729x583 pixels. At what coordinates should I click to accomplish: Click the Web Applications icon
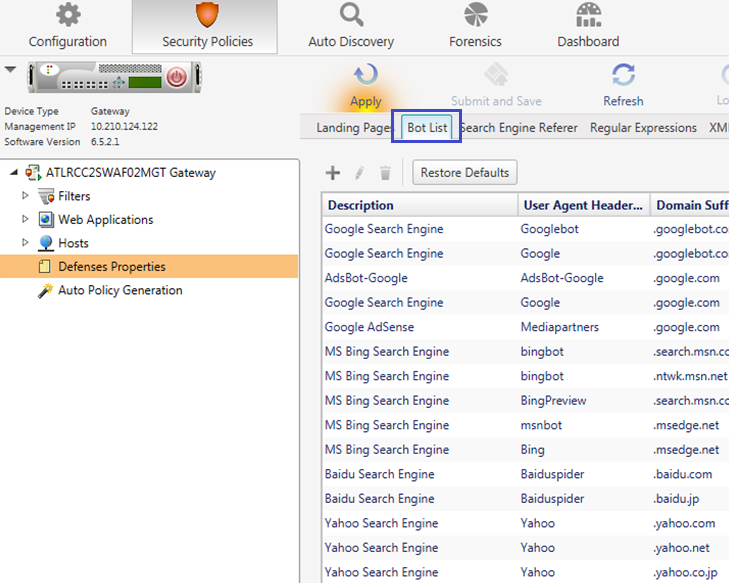click(46, 219)
